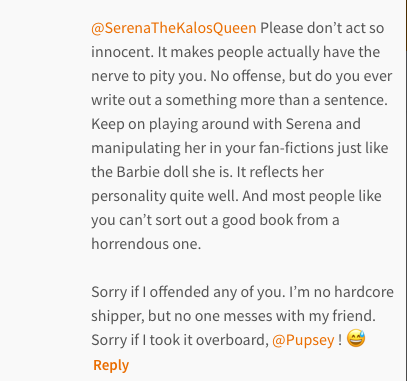Click the Reply link below the comment
Viewport: 407px width, 381px height.
click(111, 365)
